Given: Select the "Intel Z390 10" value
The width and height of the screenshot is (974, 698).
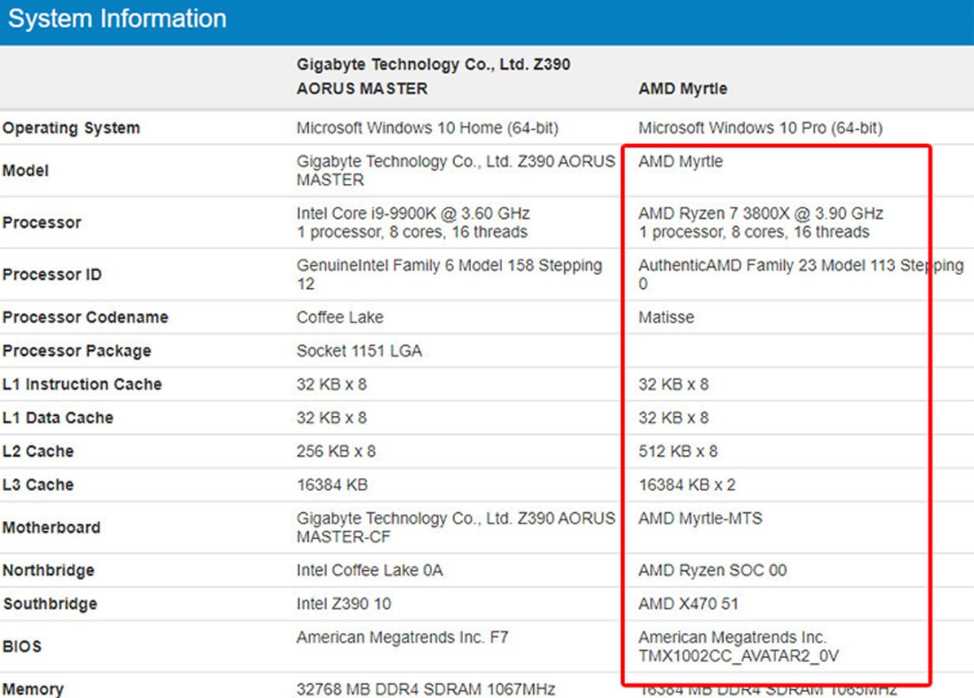Looking at the screenshot, I should [x=344, y=604].
